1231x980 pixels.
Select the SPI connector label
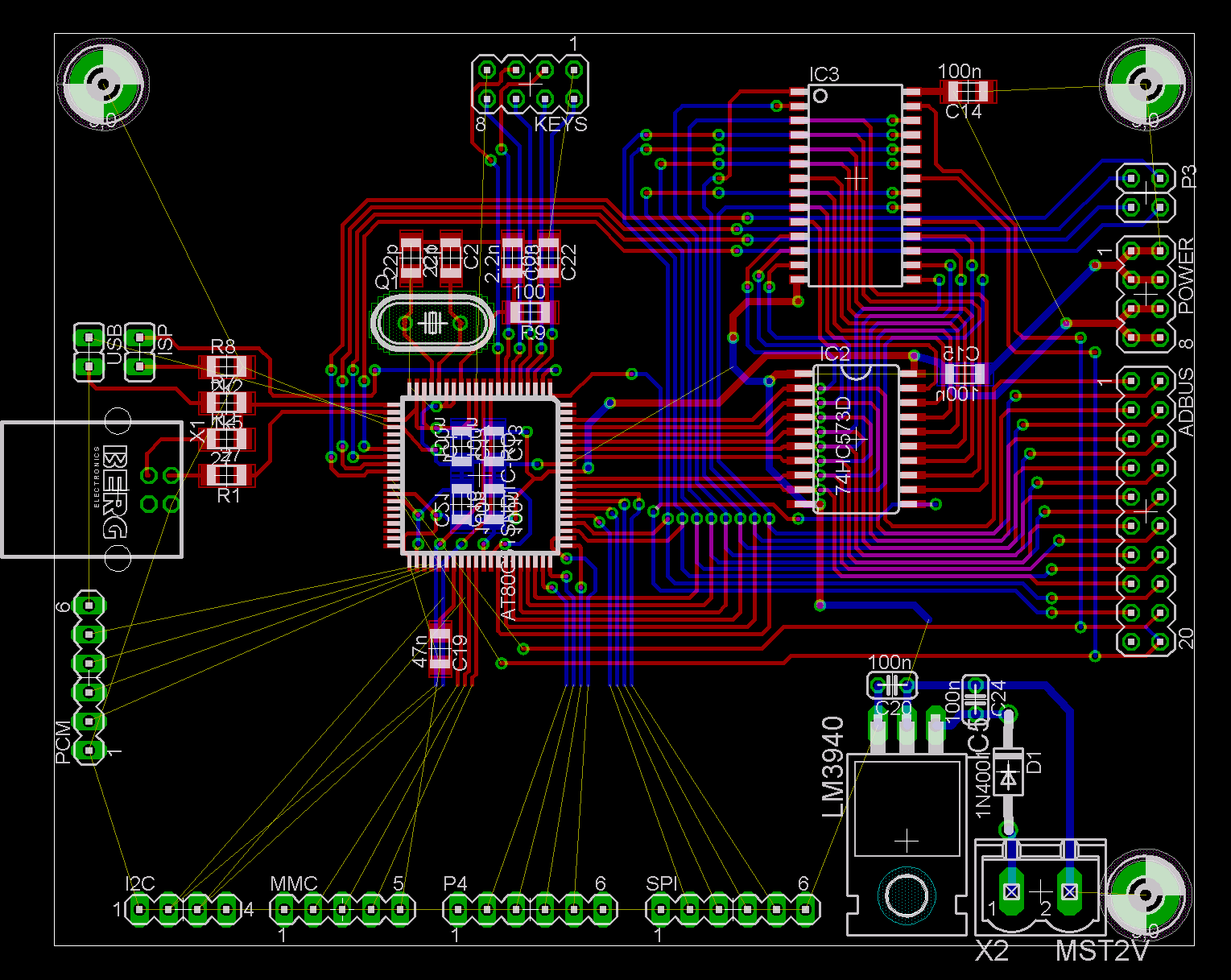coord(662,883)
